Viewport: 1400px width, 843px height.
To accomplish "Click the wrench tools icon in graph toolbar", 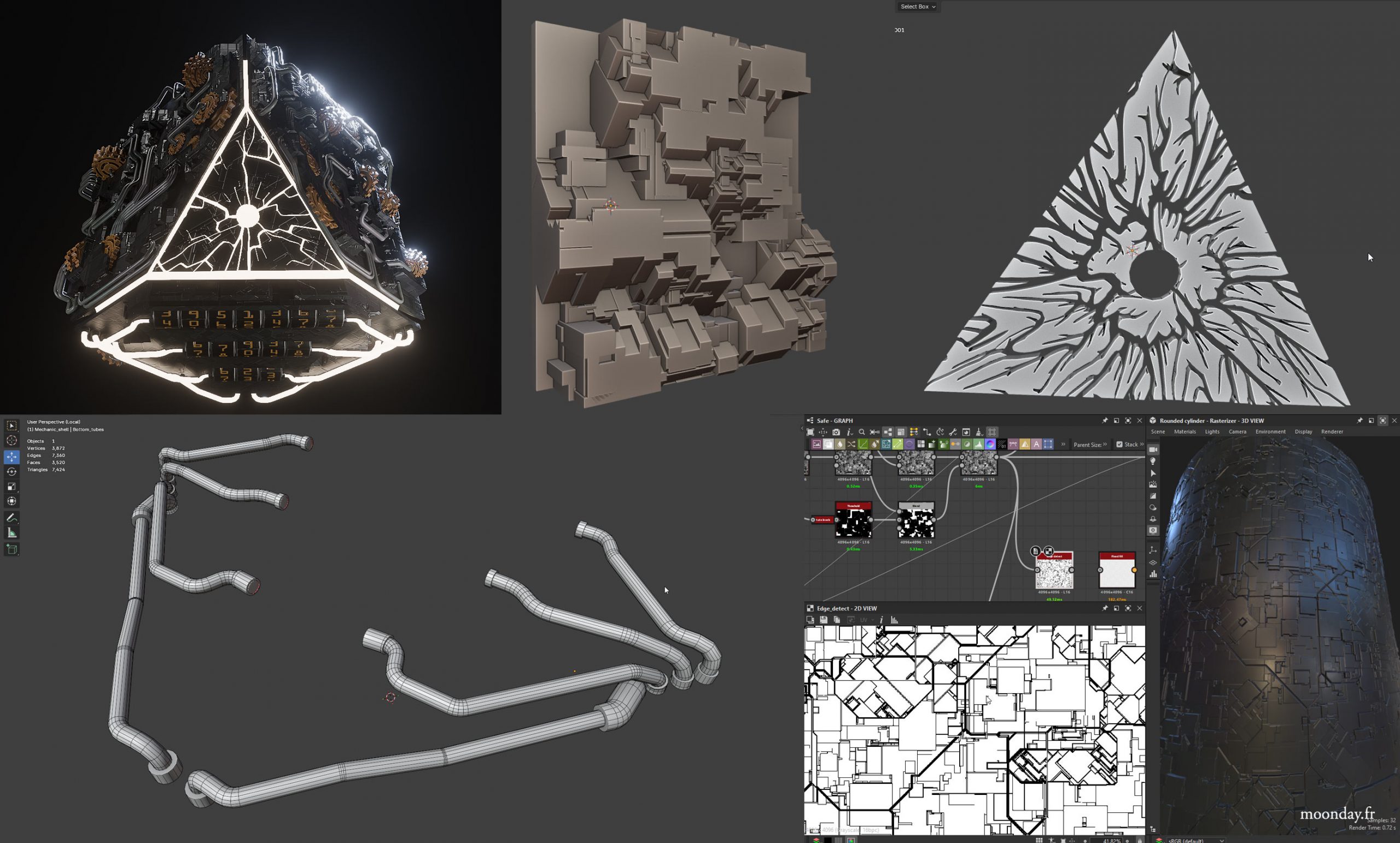I will [952, 432].
